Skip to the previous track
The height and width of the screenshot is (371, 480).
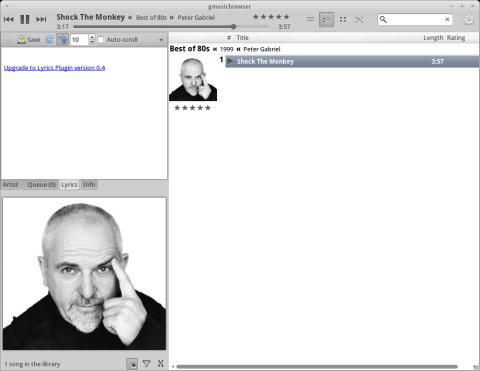(x=9, y=19)
